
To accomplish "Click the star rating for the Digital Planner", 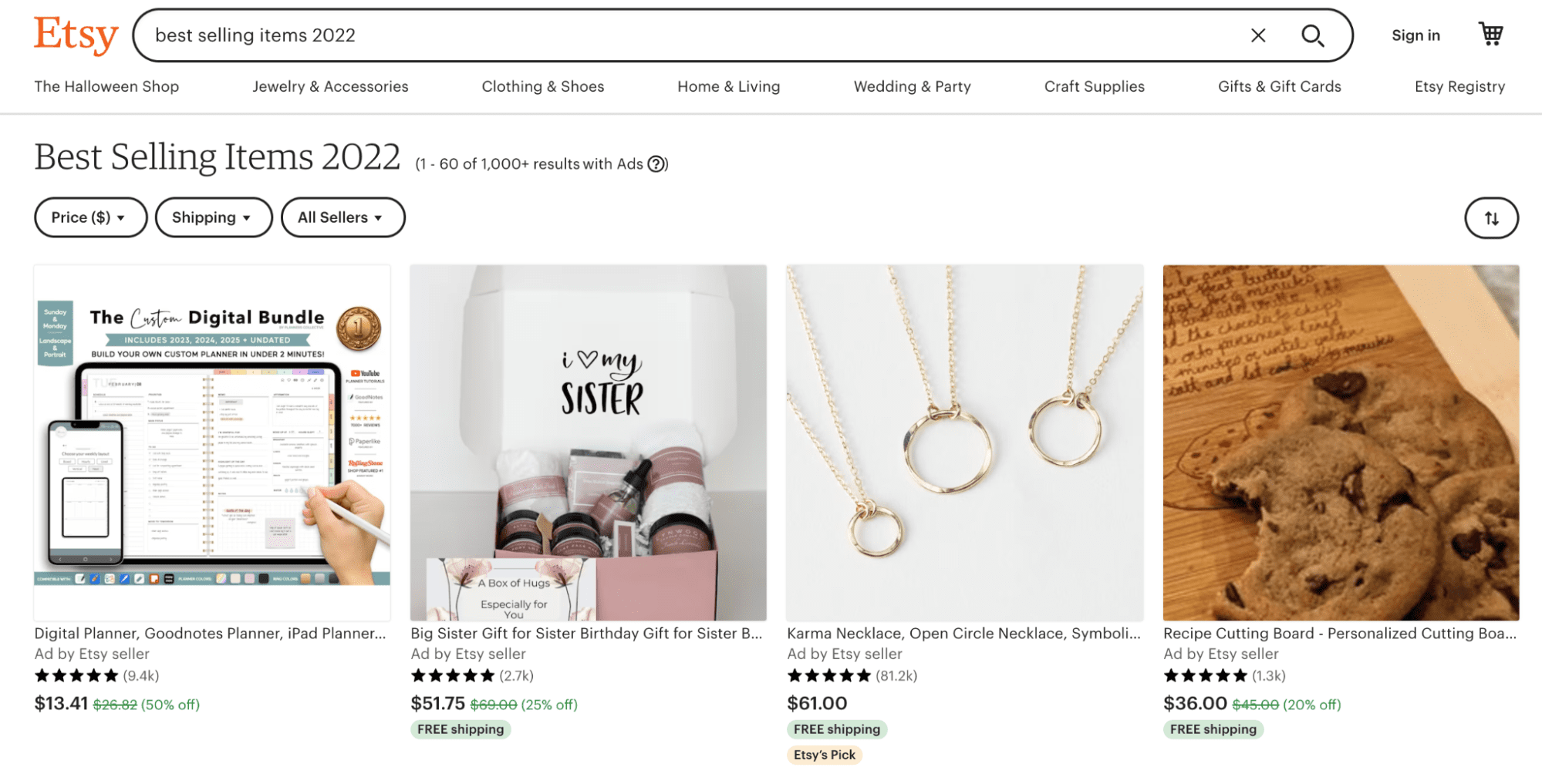I will pyautogui.click(x=77, y=675).
